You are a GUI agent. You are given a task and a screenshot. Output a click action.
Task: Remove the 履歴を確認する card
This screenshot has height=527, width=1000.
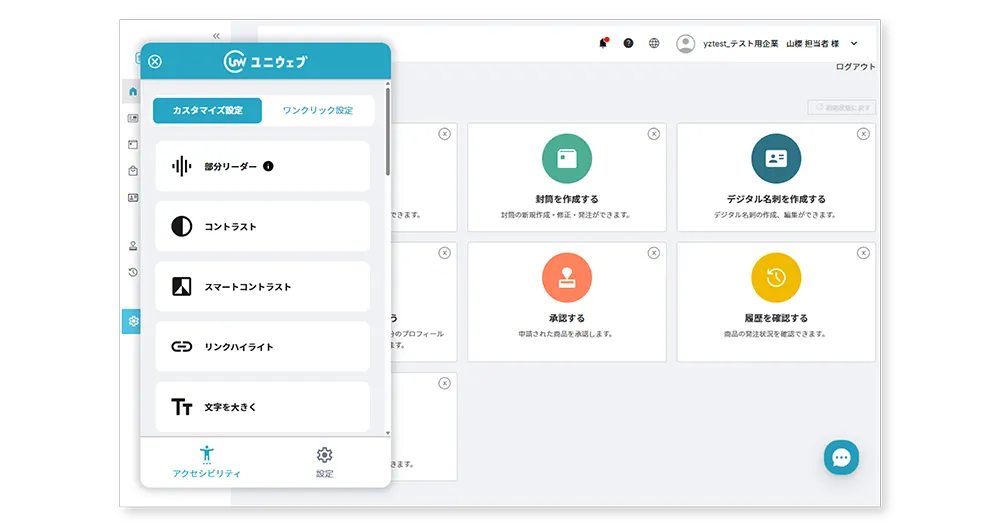coord(863,253)
